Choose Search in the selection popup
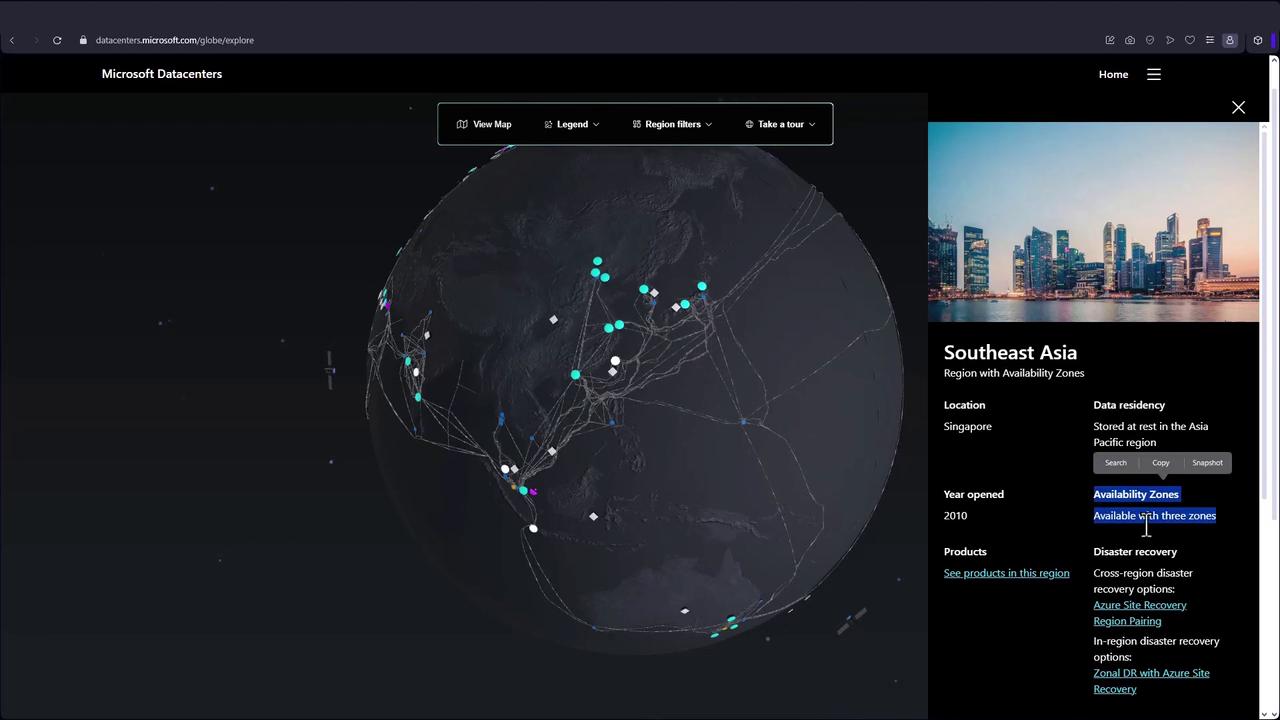The width and height of the screenshot is (1280, 720). pyautogui.click(x=1116, y=463)
